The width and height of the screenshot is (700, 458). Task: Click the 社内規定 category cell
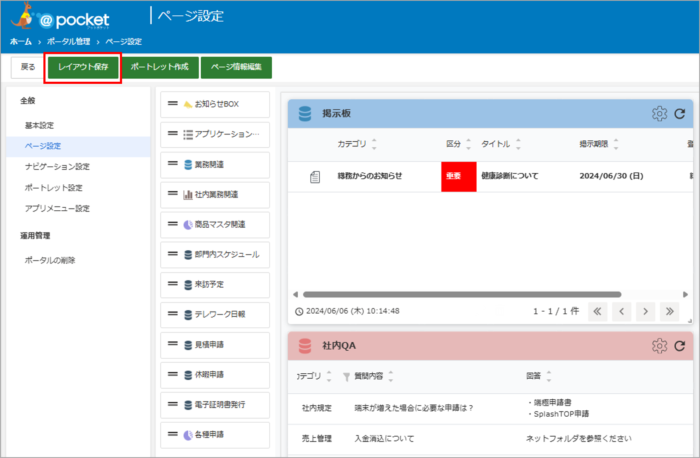(317, 408)
